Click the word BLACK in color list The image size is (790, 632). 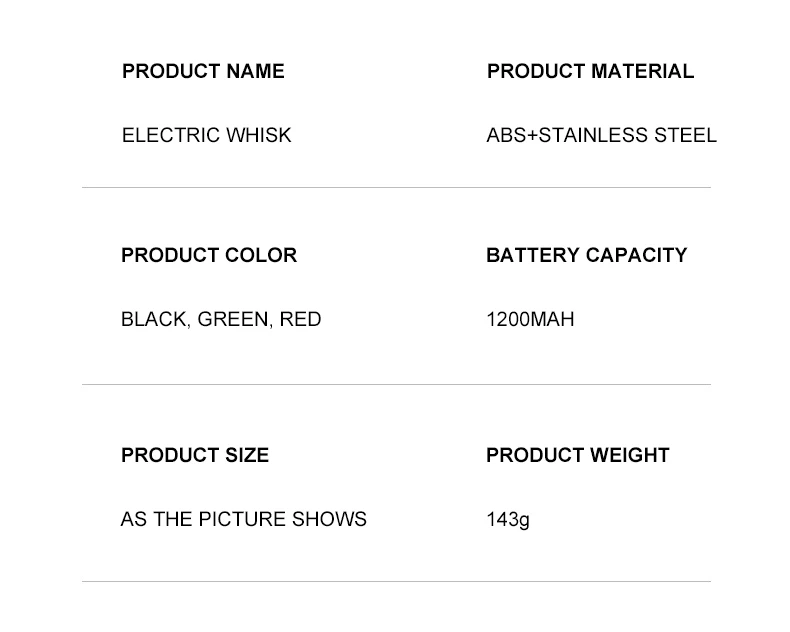pos(154,319)
